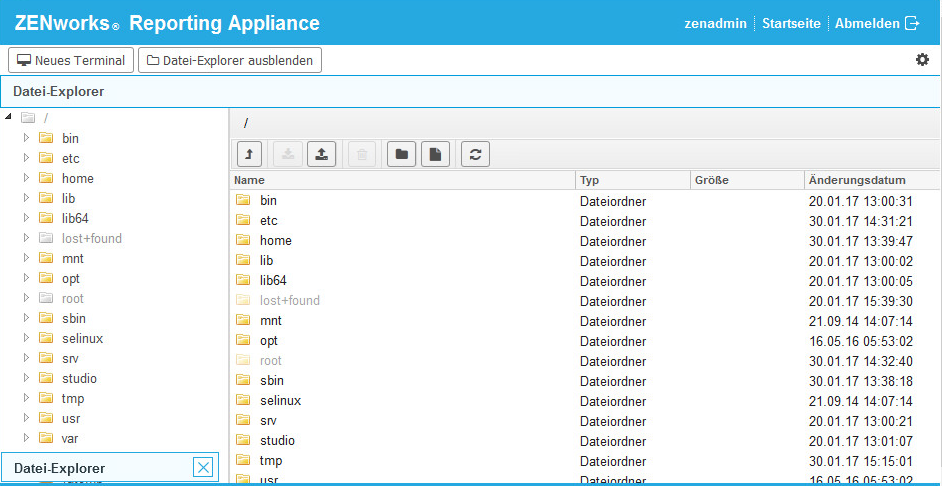Open a Neues Terminal
The image size is (942, 486).
coord(70,60)
